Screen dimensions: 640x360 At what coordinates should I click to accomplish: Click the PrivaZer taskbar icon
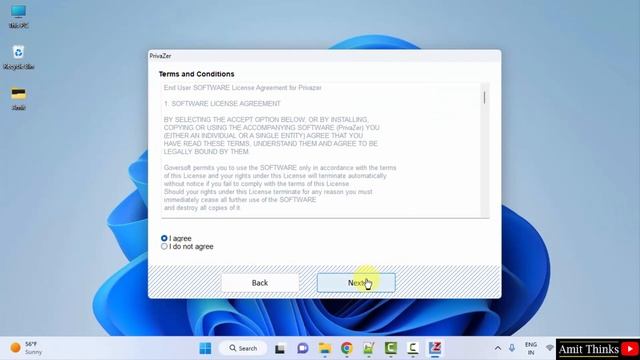[435, 348]
